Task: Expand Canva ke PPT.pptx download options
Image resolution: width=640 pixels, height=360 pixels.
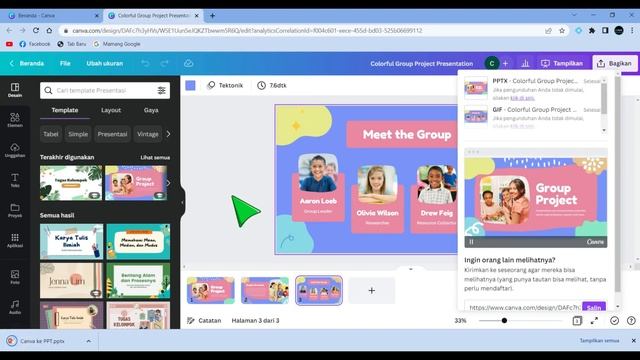Action: pos(89,341)
